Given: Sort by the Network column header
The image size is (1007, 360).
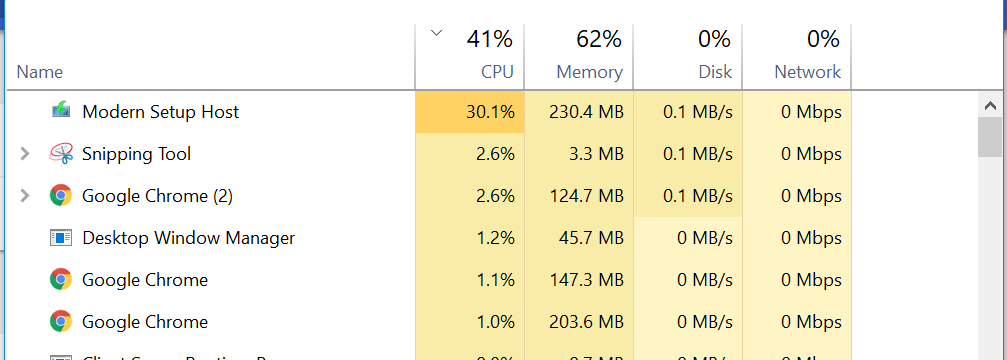Looking at the screenshot, I should [x=797, y=57].
